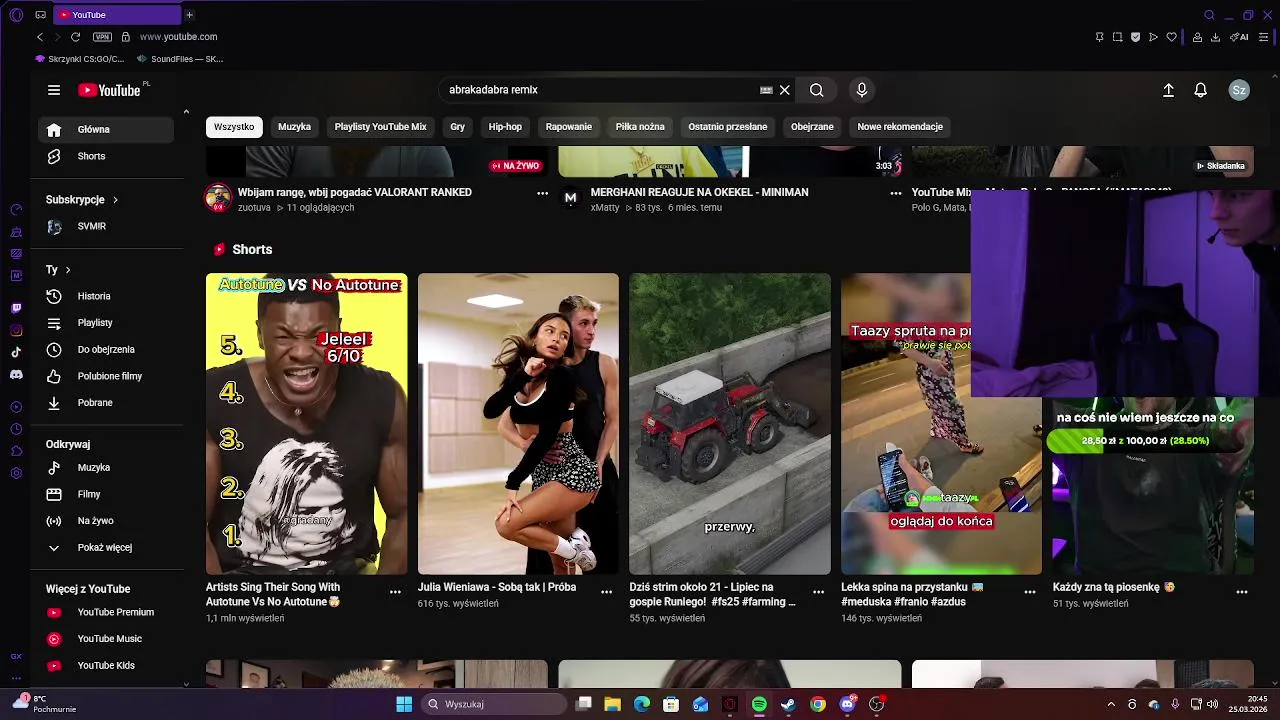Select the Rapowanie filter chip
The width and height of the screenshot is (1280, 720).
[569, 127]
